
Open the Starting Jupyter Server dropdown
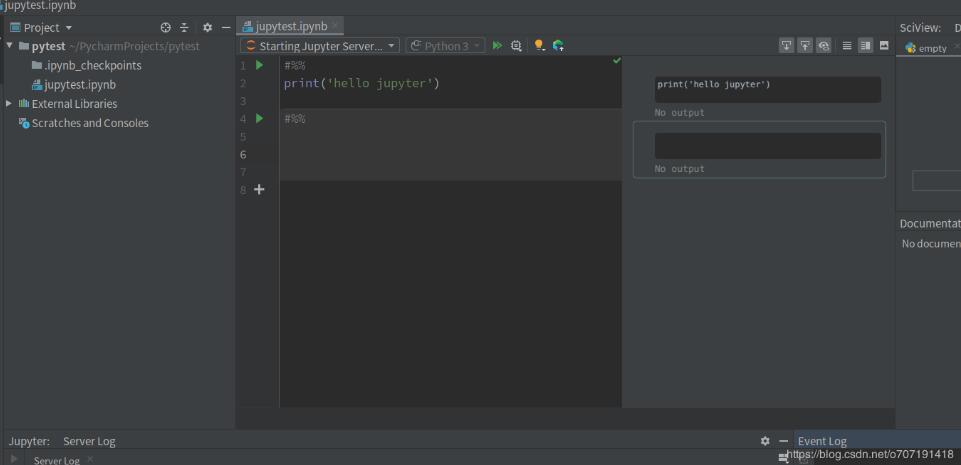click(x=320, y=46)
